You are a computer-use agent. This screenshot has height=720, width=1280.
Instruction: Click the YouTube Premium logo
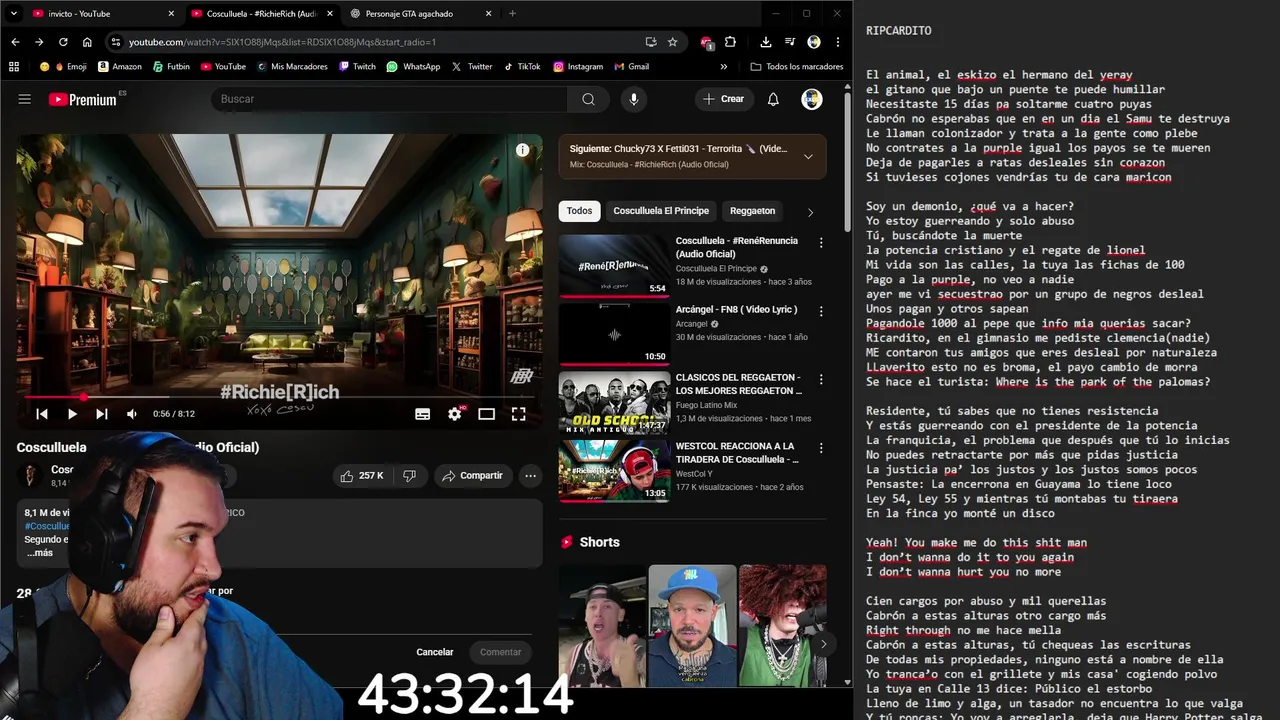pyautogui.click(x=82, y=99)
